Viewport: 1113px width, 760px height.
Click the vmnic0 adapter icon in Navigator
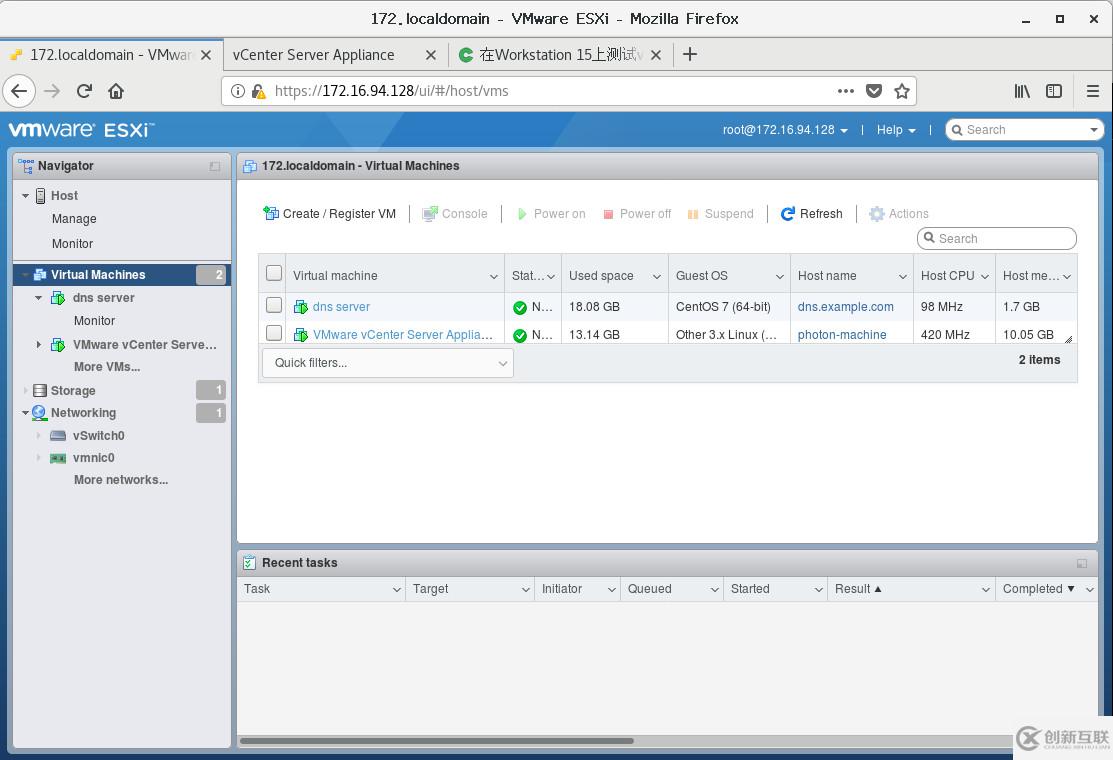coord(58,458)
